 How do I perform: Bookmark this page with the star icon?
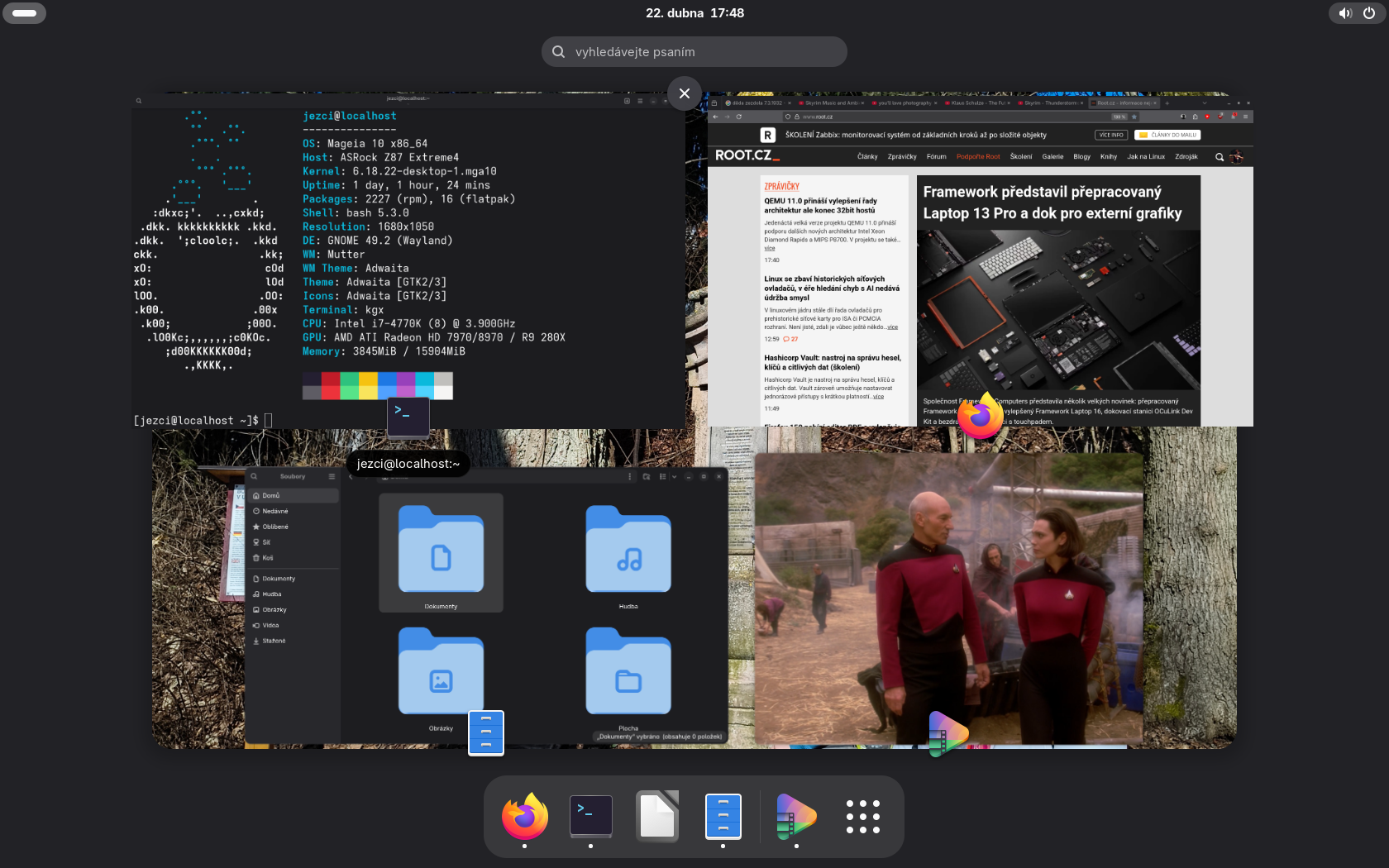tap(1134, 117)
